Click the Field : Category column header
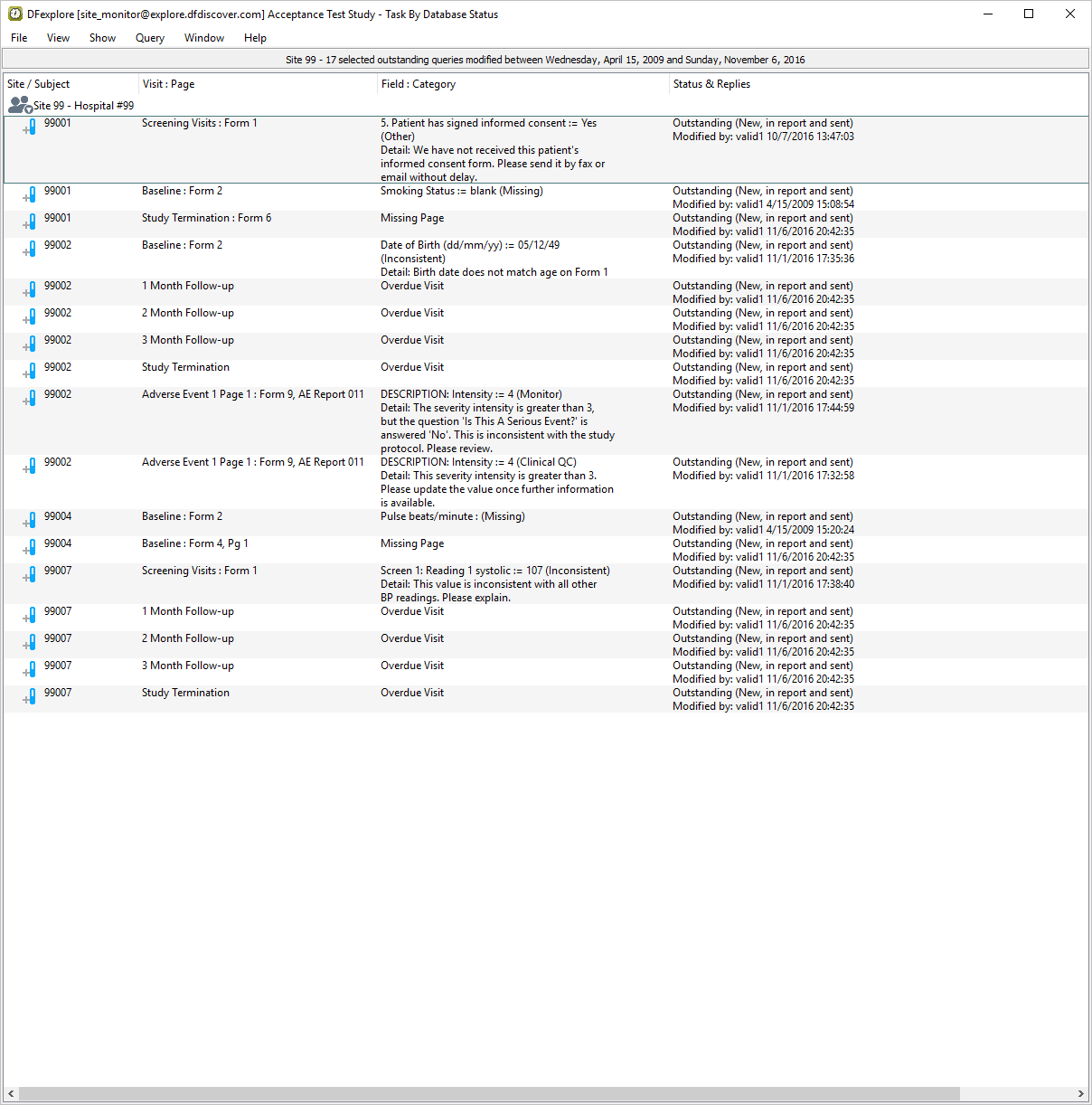This screenshot has height=1105, width=1092. point(419,84)
